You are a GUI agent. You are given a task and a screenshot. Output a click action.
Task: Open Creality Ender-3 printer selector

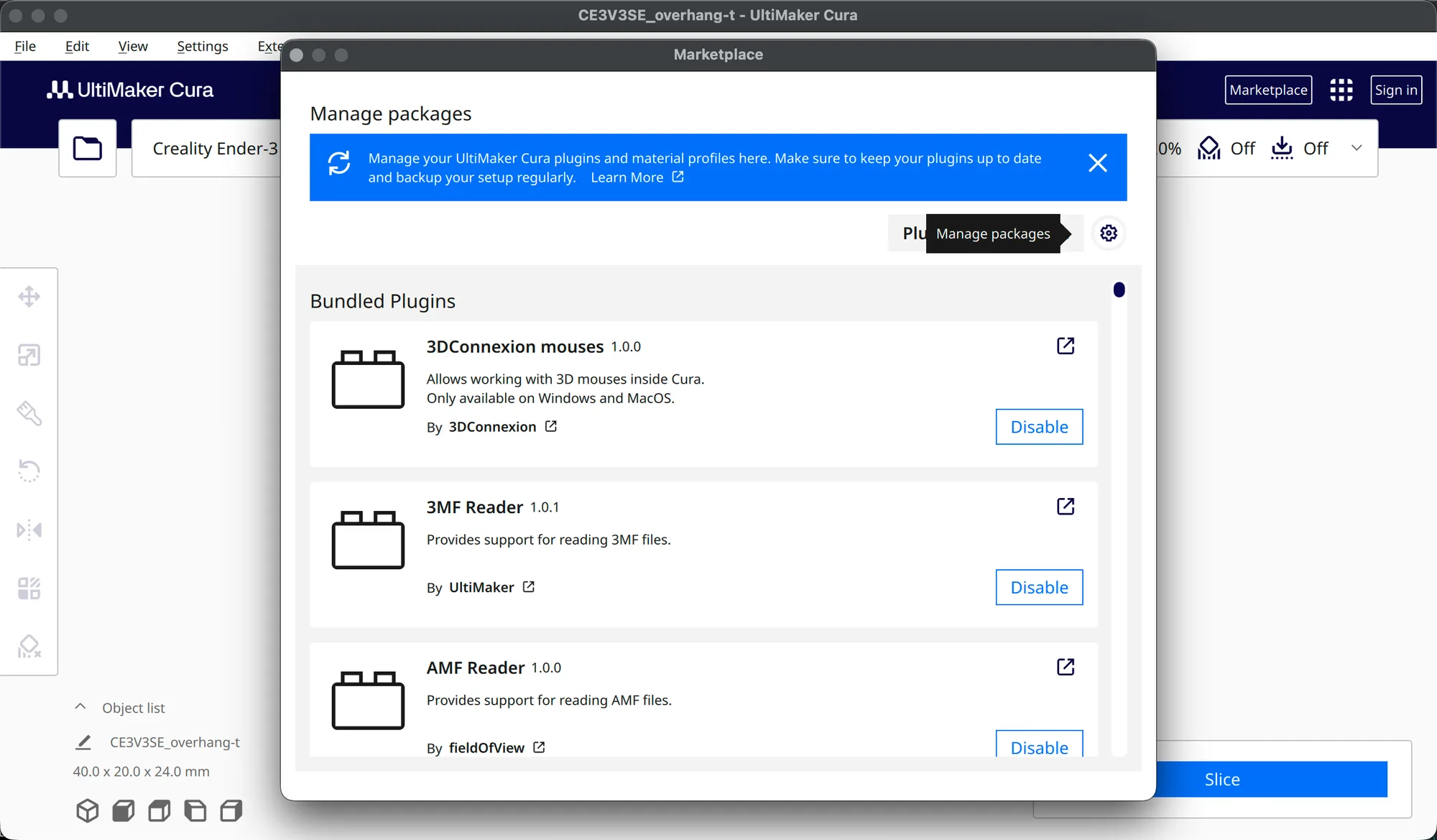click(206, 148)
